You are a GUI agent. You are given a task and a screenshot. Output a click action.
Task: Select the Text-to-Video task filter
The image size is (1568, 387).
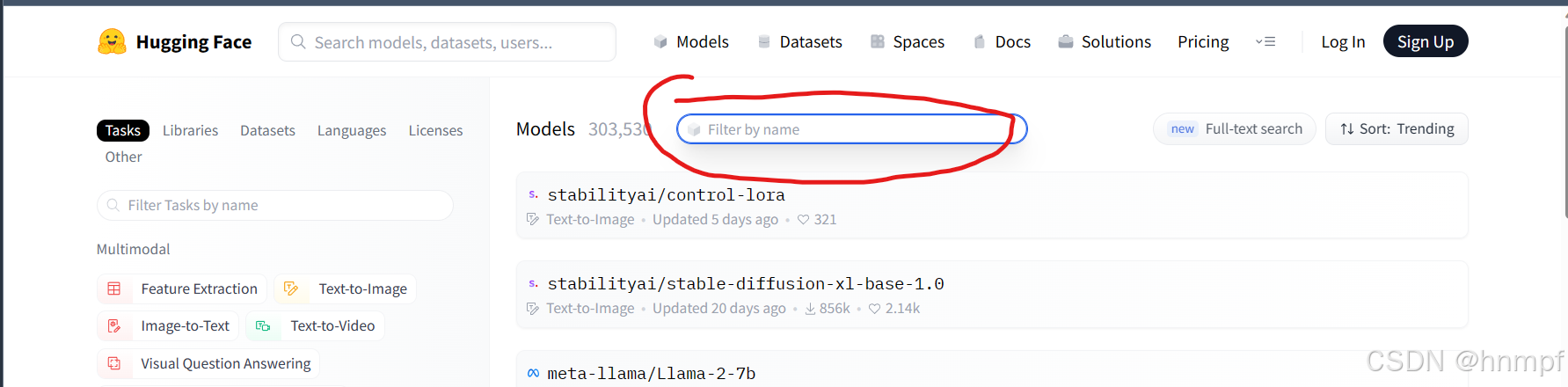click(315, 325)
